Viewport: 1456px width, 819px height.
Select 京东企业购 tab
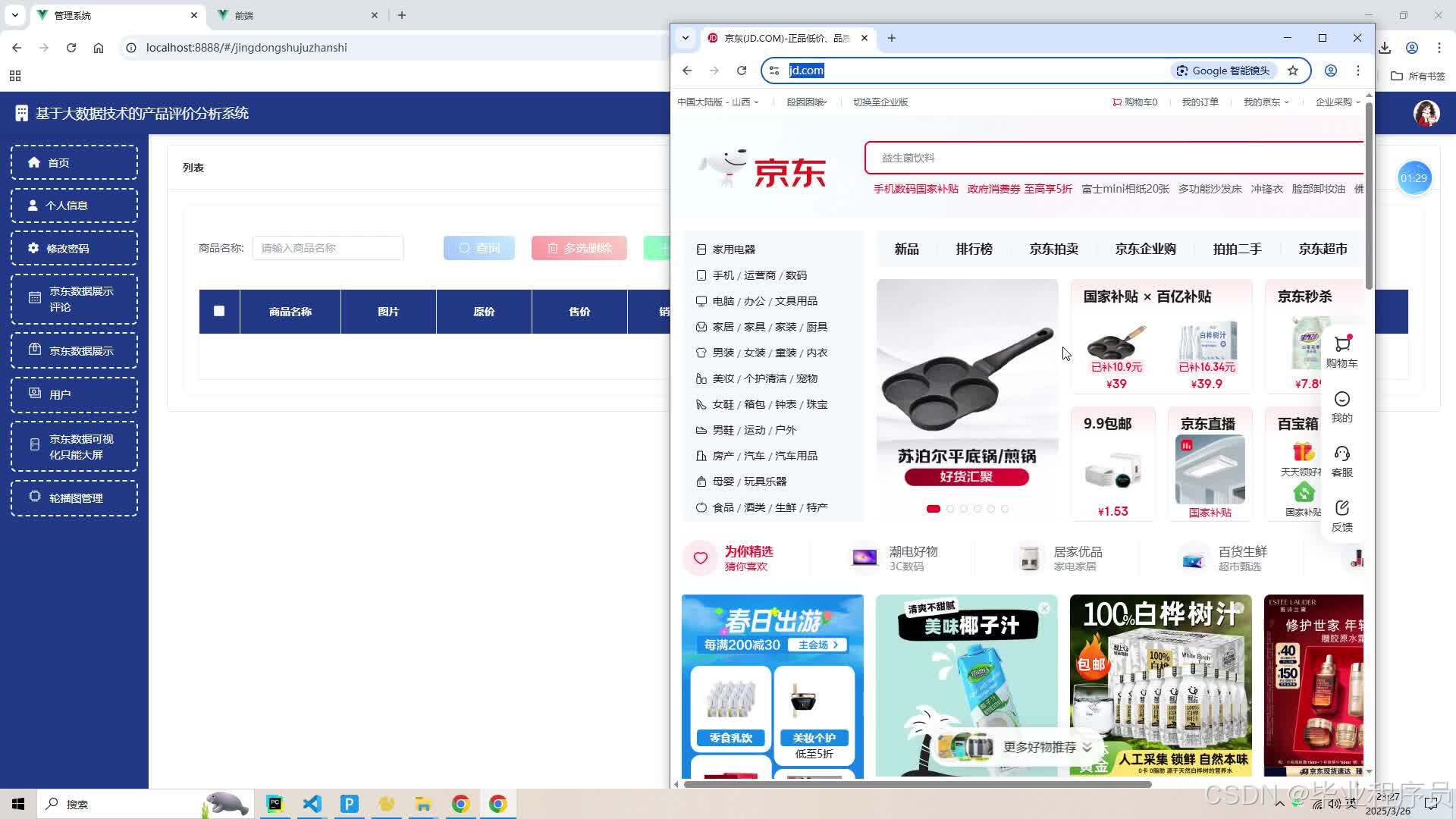pos(1145,249)
